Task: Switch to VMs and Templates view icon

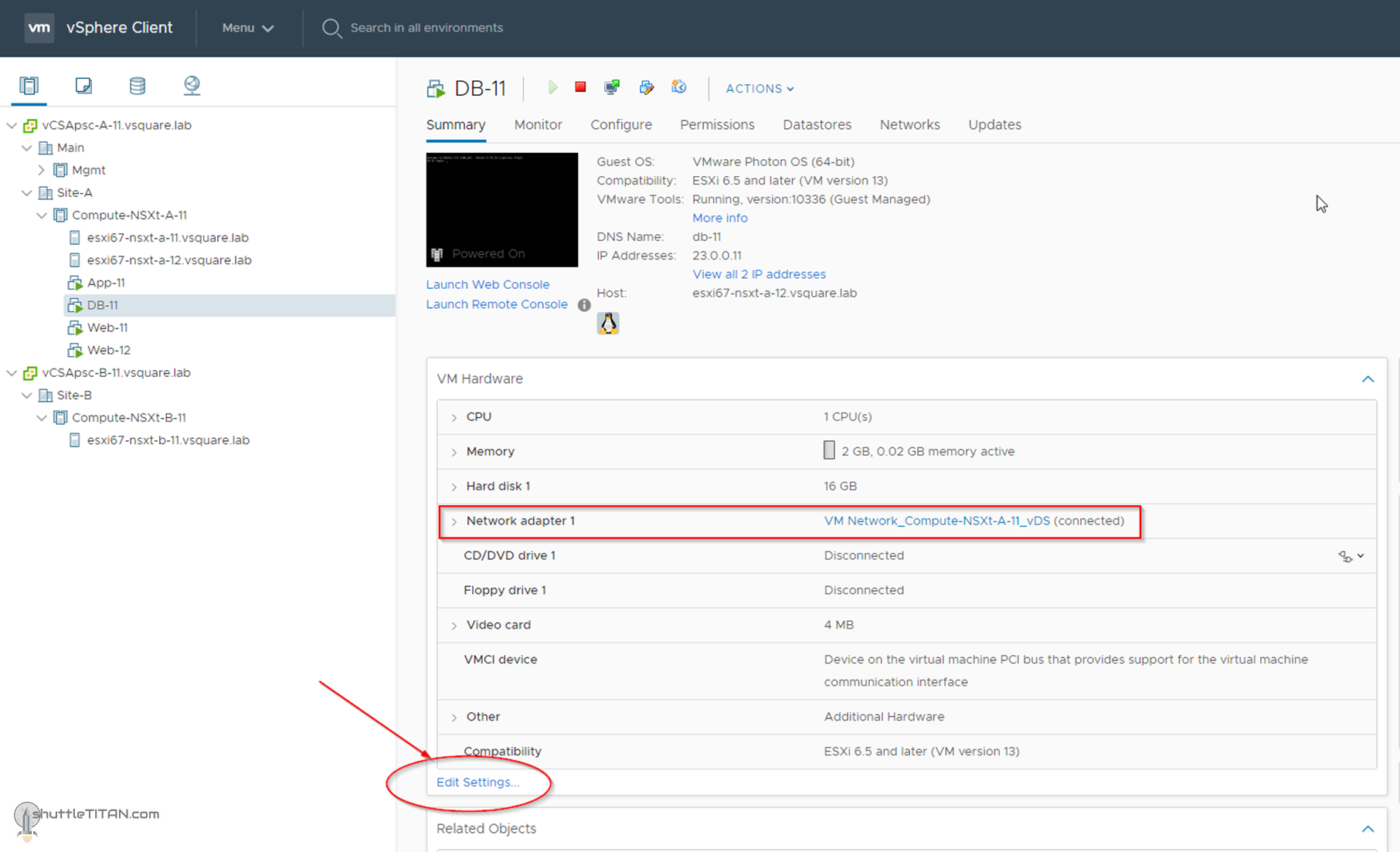Action: [x=83, y=86]
